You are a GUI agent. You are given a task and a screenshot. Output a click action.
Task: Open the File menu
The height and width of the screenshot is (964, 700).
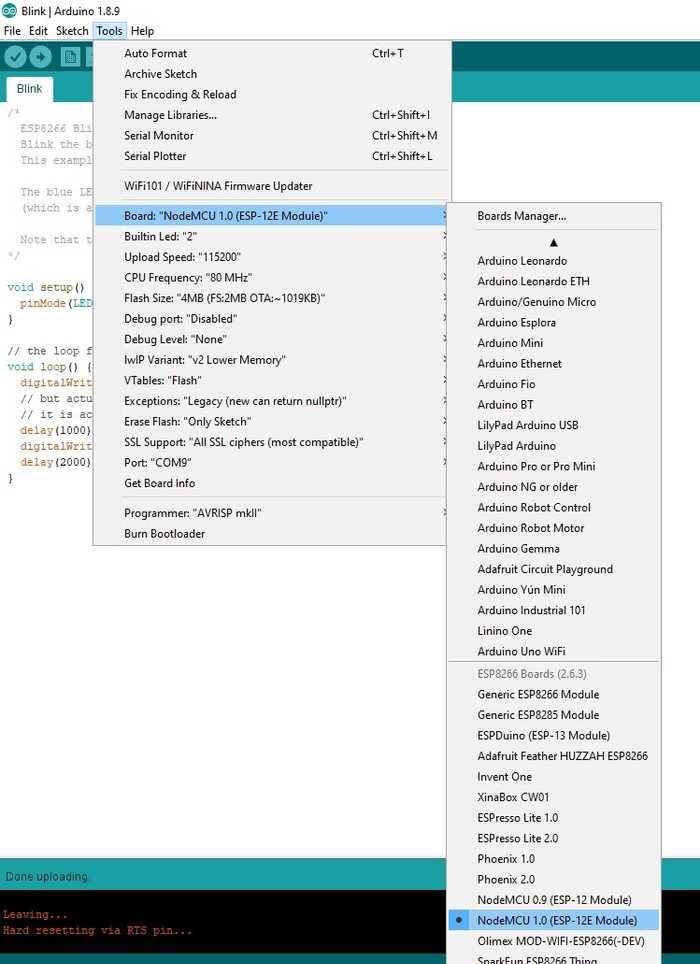12,31
